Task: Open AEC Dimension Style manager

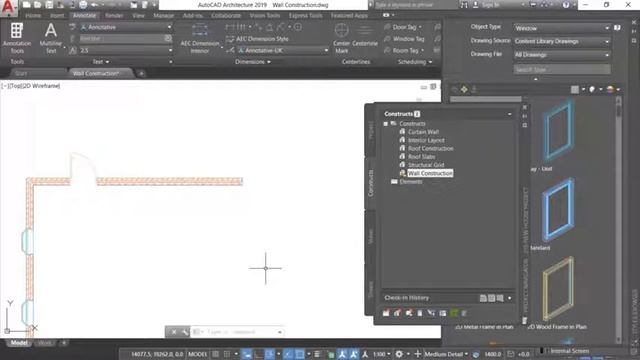Action: [257, 39]
